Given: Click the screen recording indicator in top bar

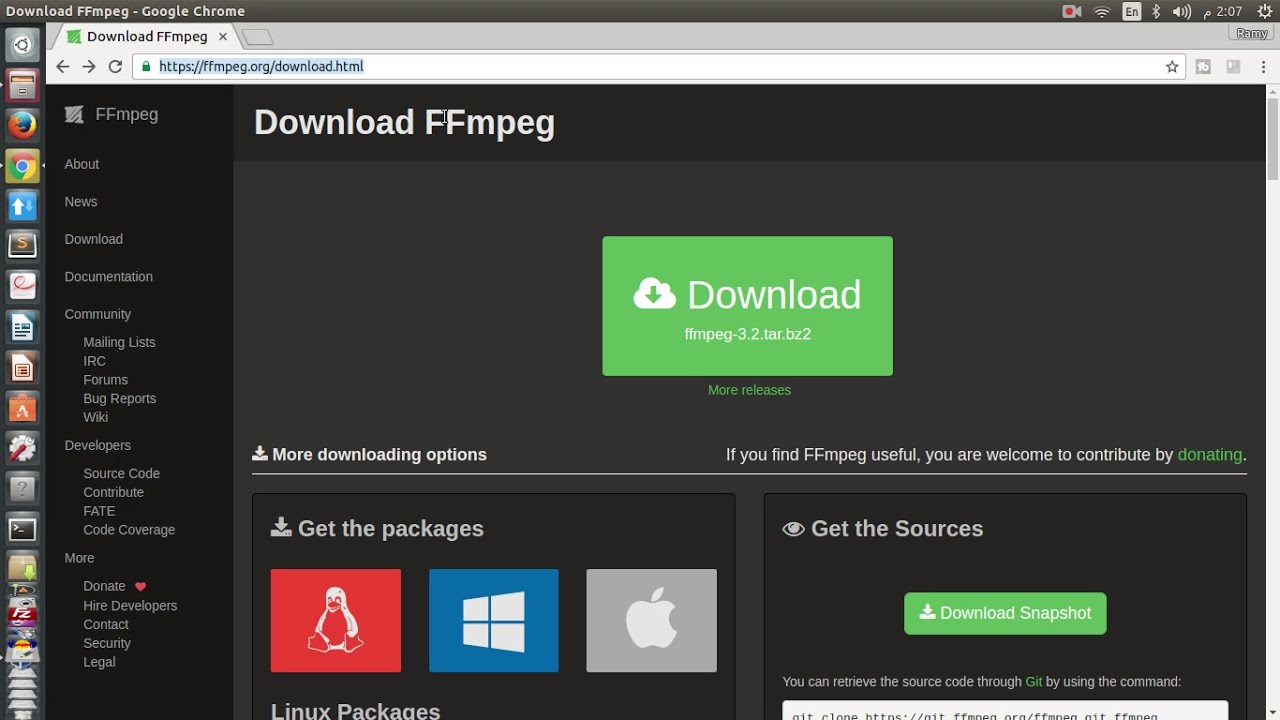Looking at the screenshot, I should click(1072, 12).
